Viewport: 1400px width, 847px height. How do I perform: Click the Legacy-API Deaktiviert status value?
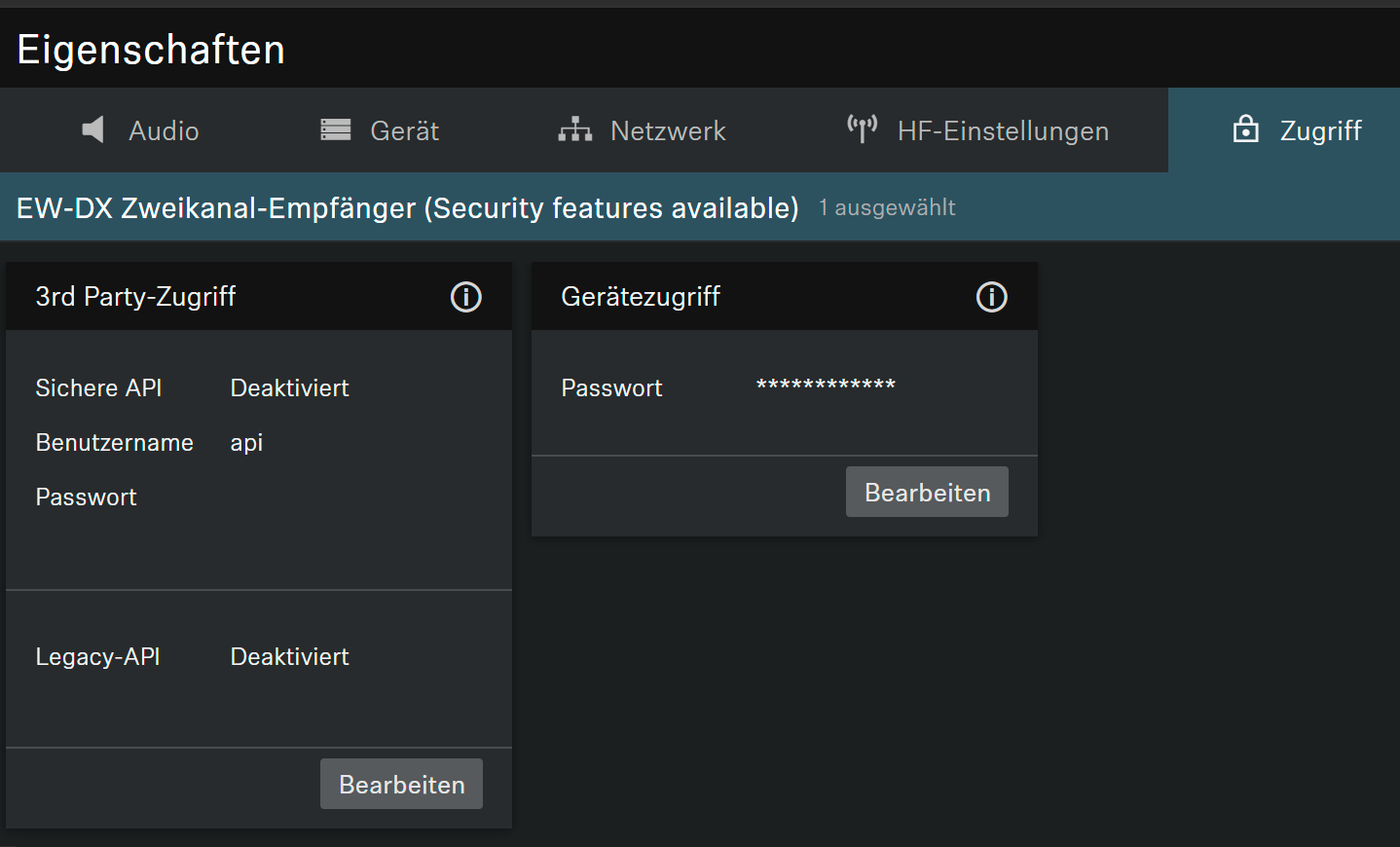point(289,657)
